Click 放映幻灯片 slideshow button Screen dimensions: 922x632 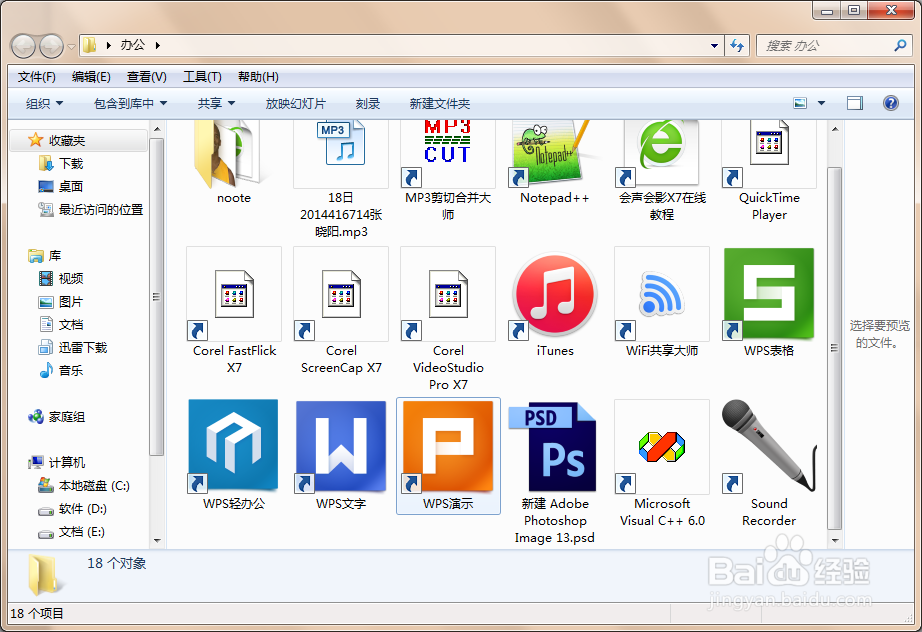(x=295, y=103)
